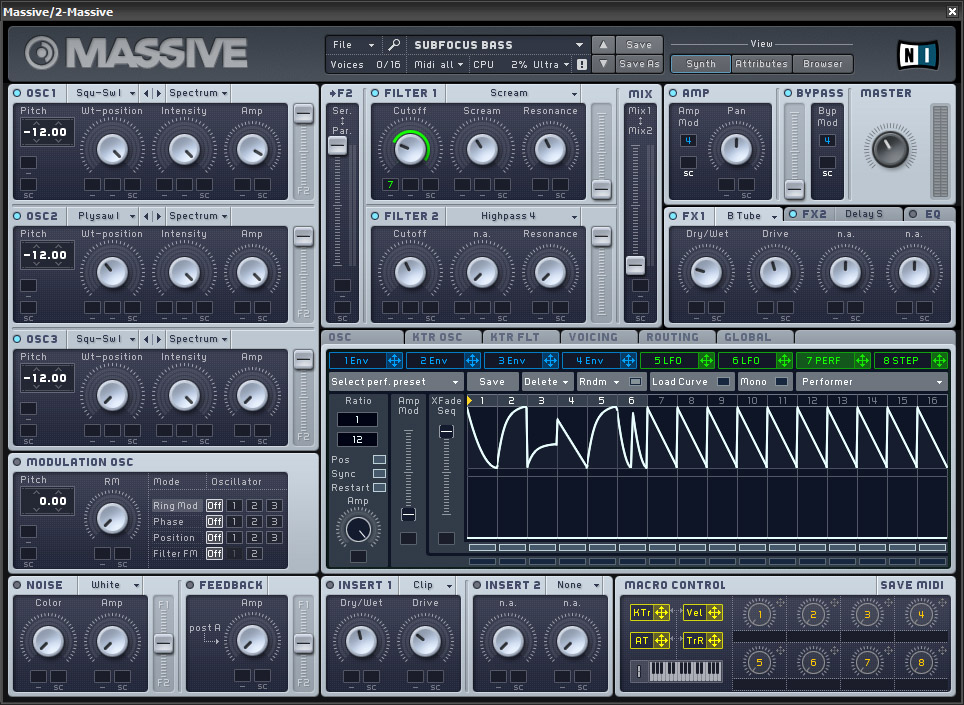This screenshot has width=964, height=705.
Task: Click Save in performer toolbar
Action: [492, 382]
